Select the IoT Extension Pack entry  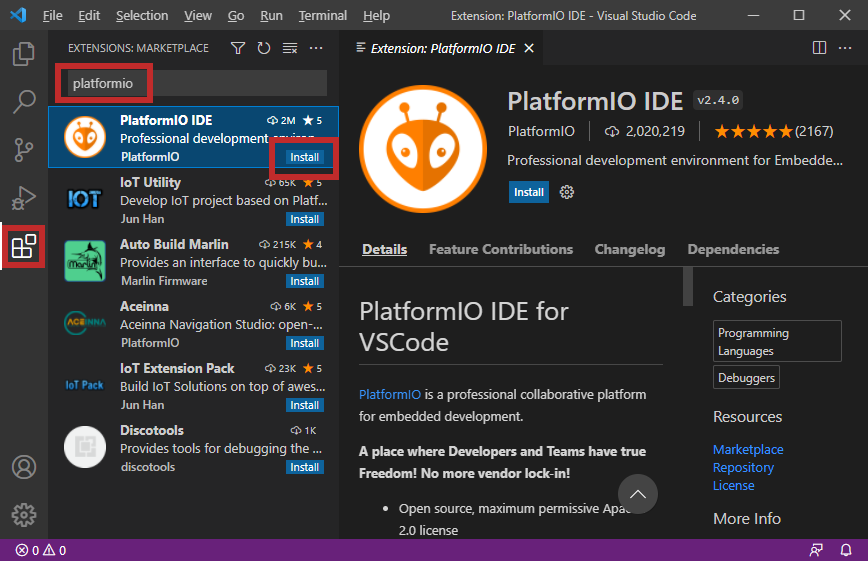click(x=194, y=387)
